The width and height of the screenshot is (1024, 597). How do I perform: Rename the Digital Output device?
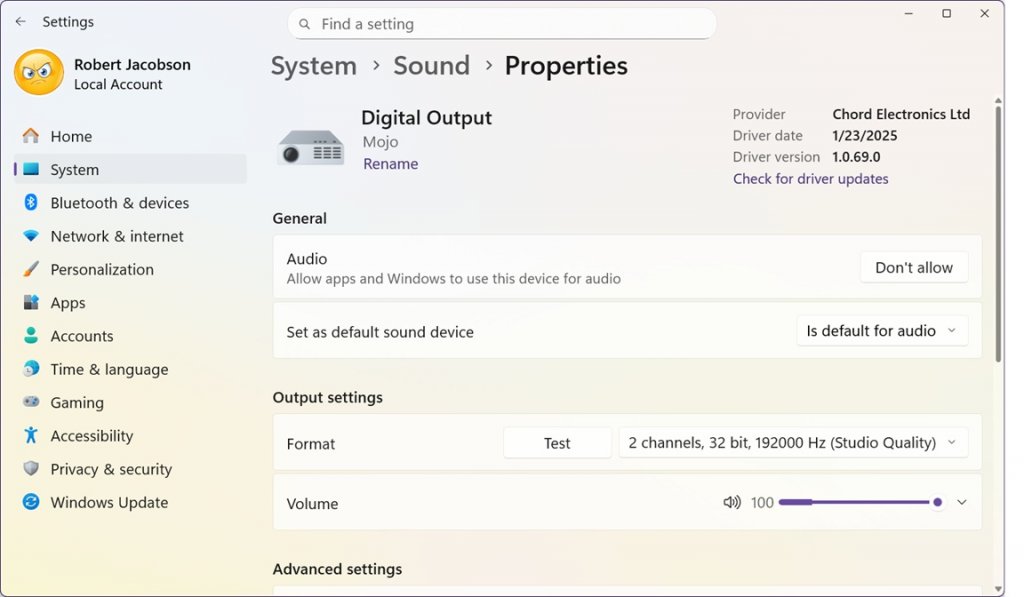(x=390, y=163)
